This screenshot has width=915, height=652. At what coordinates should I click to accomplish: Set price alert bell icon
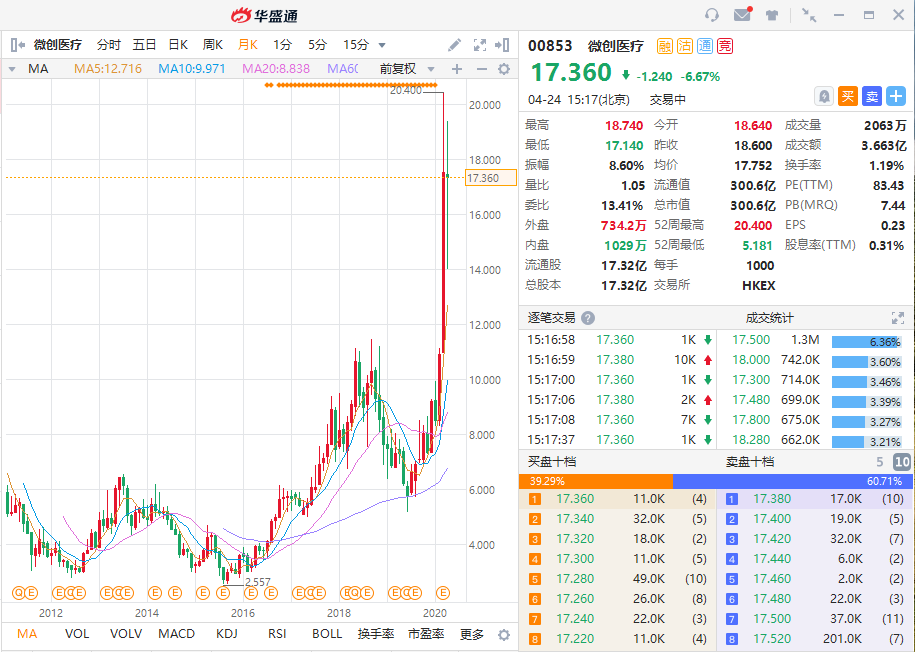pos(823,96)
